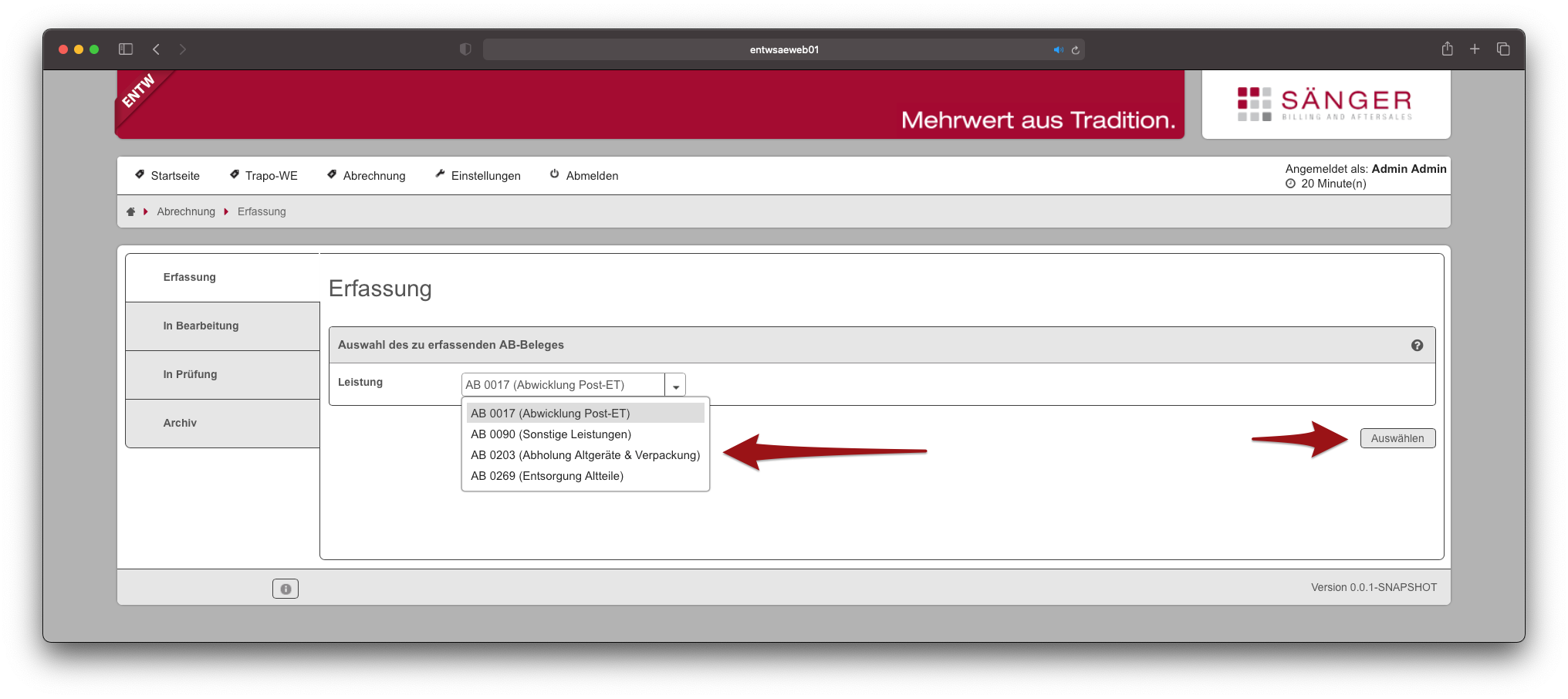Viewport: 1568px width, 699px height.
Task: Open the Einstellungen menu
Action: tap(478, 176)
